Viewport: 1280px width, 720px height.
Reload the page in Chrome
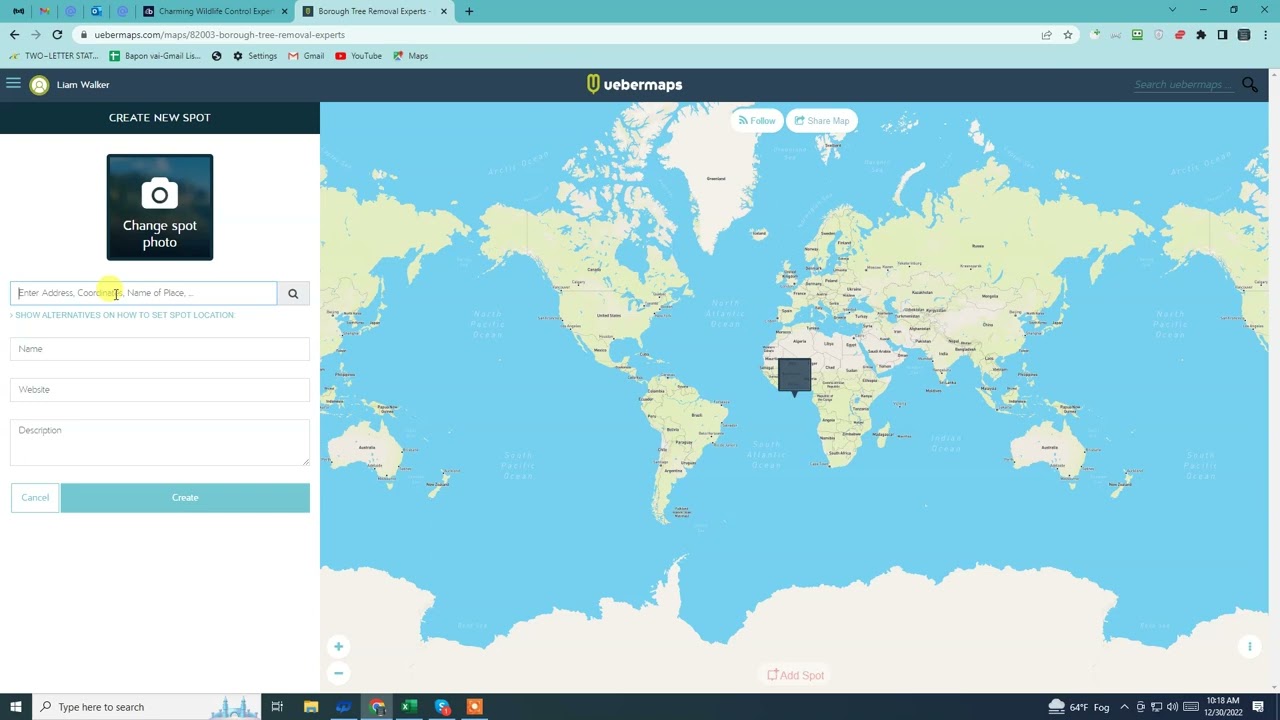[x=57, y=35]
